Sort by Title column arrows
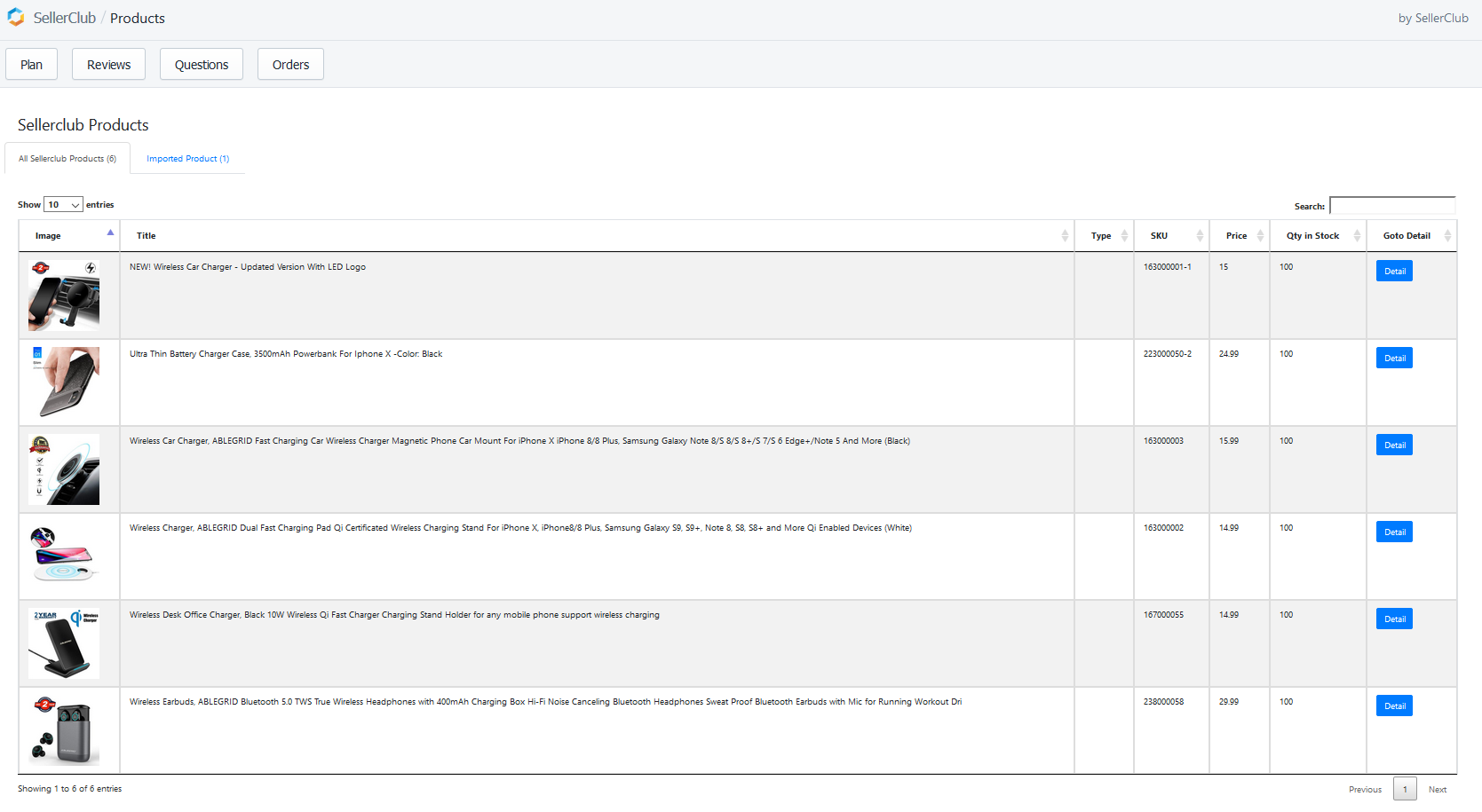 pyautogui.click(x=1065, y=235)
